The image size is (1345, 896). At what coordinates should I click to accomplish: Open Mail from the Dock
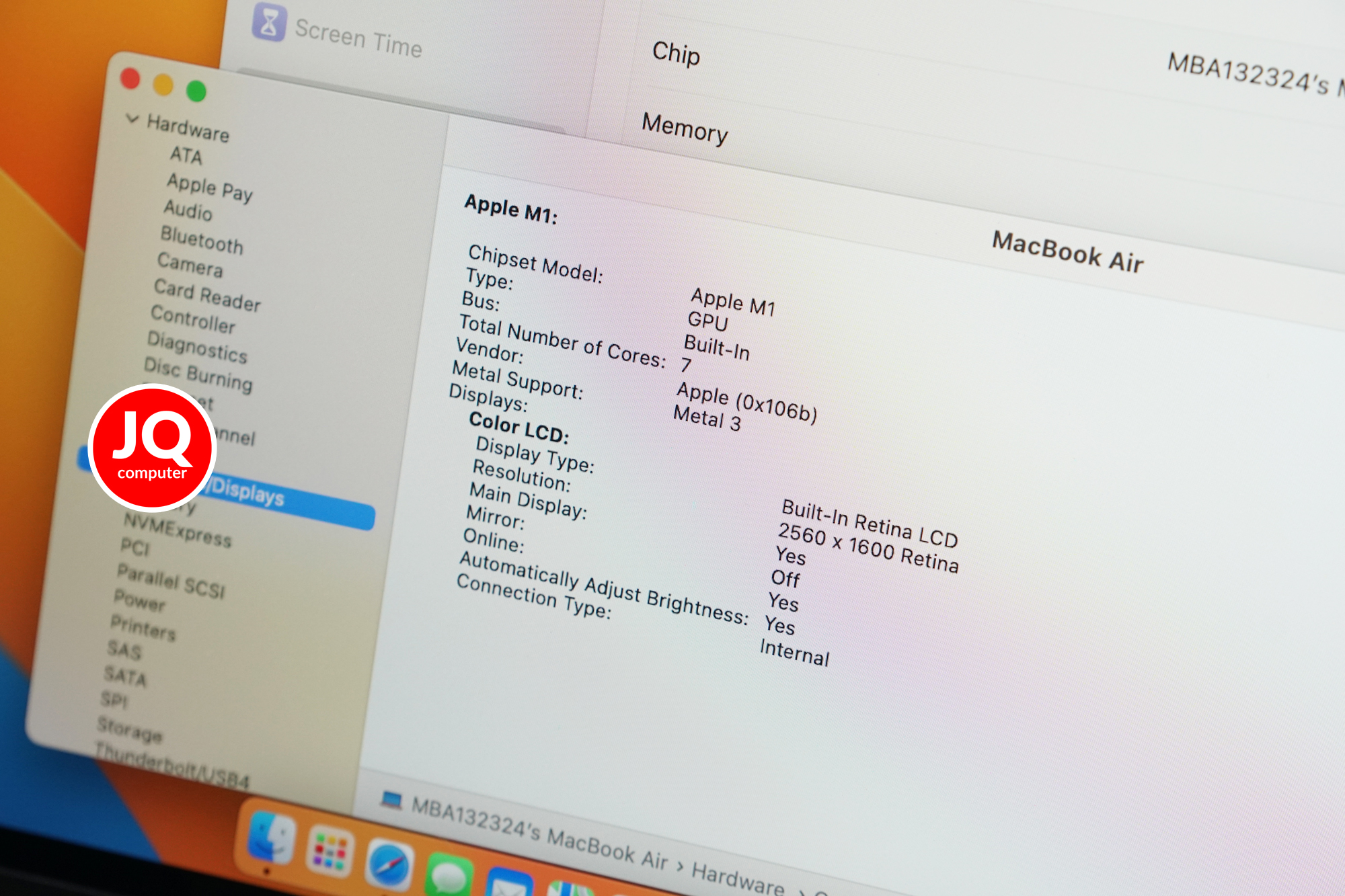pyautogui.click(x=510, y=884)
